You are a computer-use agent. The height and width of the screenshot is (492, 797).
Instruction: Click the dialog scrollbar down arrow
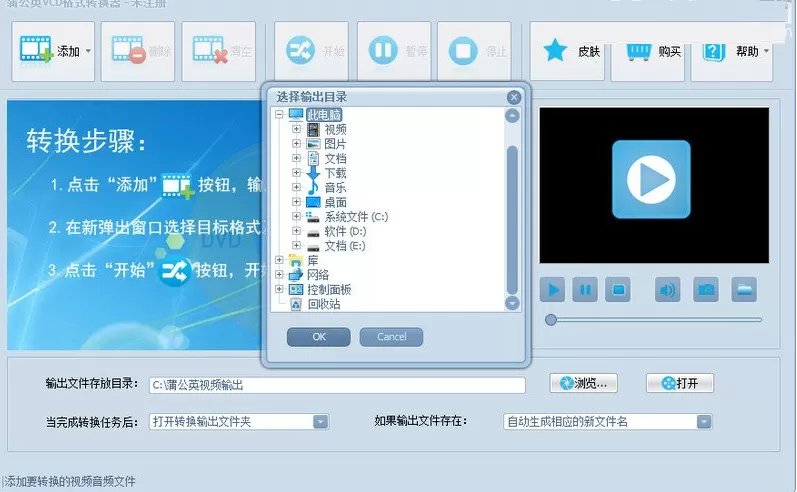512,303
